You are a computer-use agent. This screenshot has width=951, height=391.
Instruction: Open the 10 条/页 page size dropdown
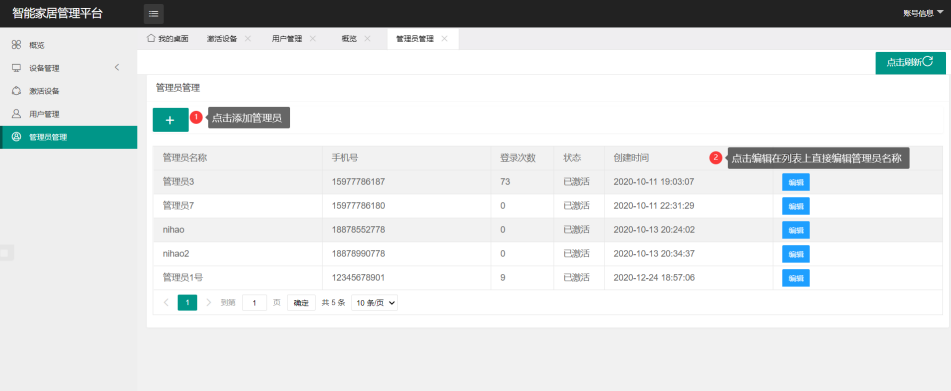(x=374, y=302)
